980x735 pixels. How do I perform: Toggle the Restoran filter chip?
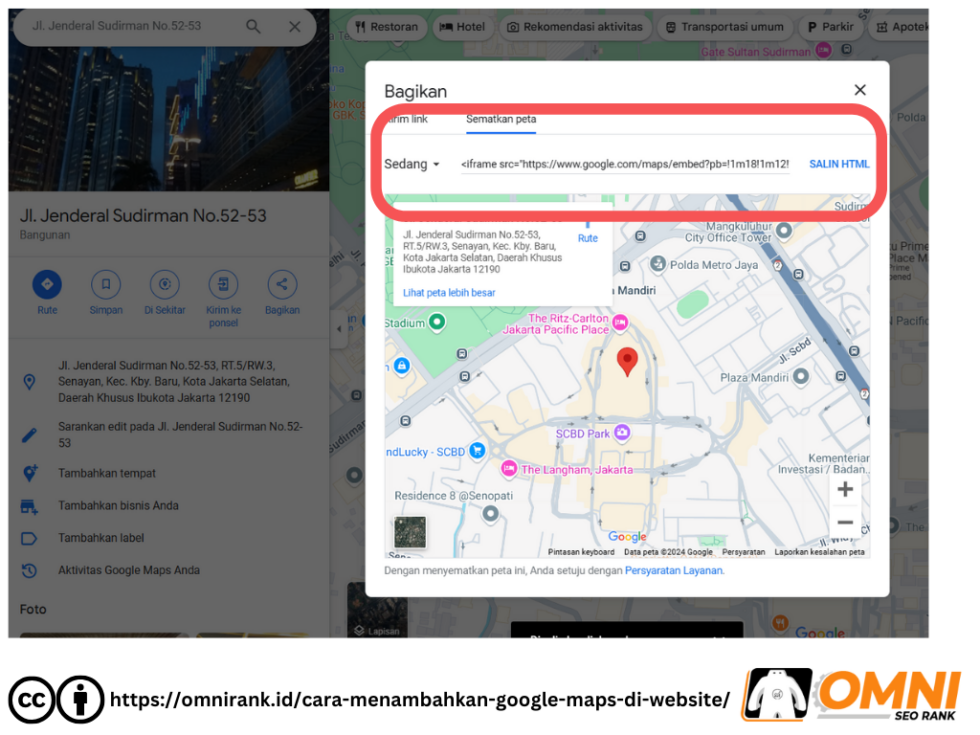(x=386, y=27)
